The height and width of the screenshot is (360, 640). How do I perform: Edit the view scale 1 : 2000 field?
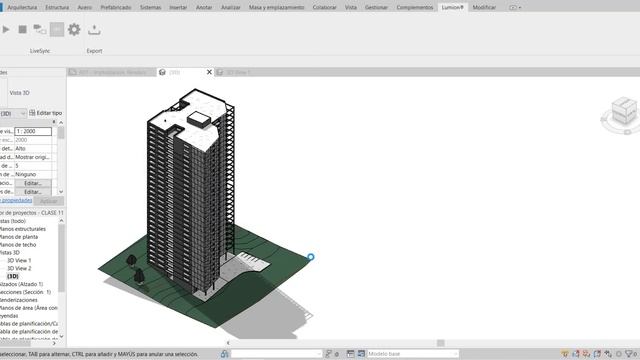33,131
